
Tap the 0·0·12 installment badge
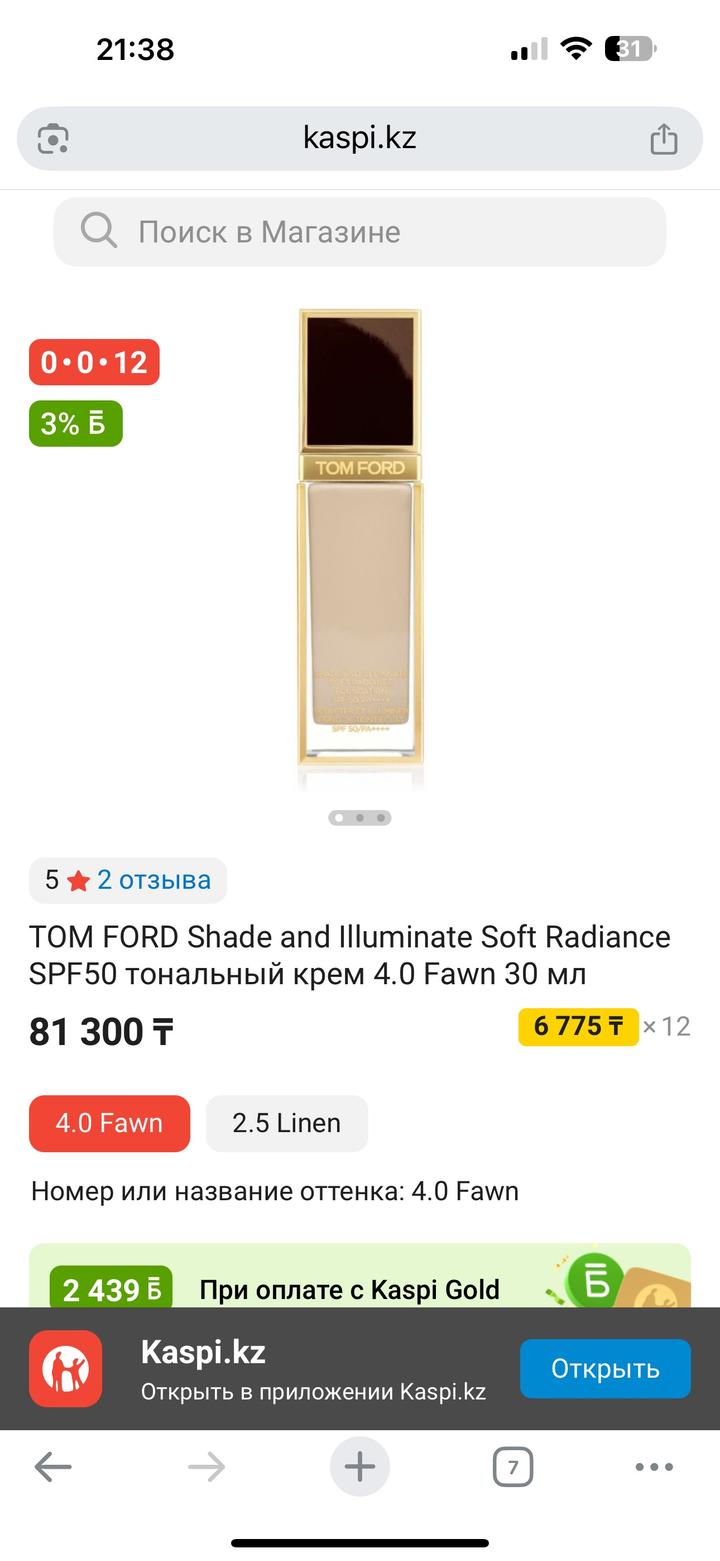tap(94, 362)
